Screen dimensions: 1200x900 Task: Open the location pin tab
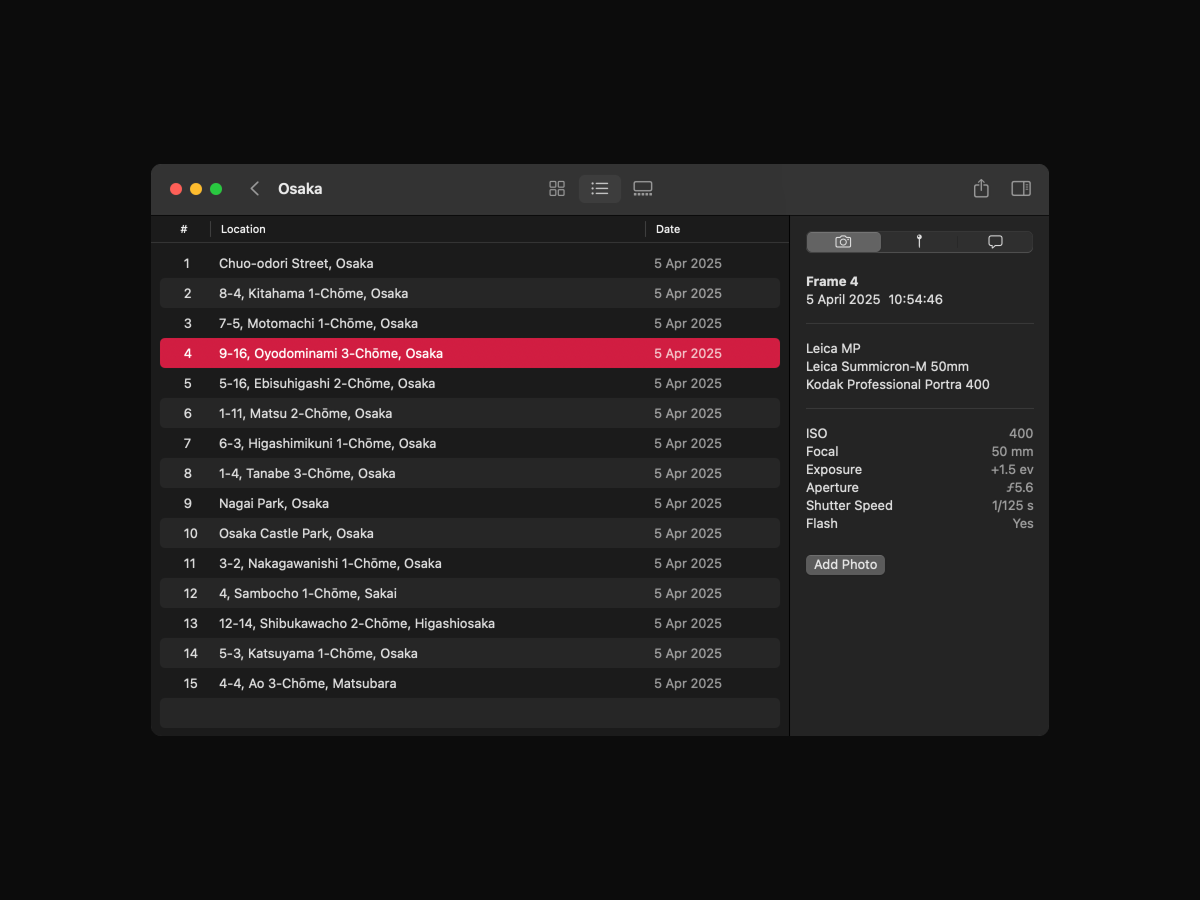[x=919, y=242]
